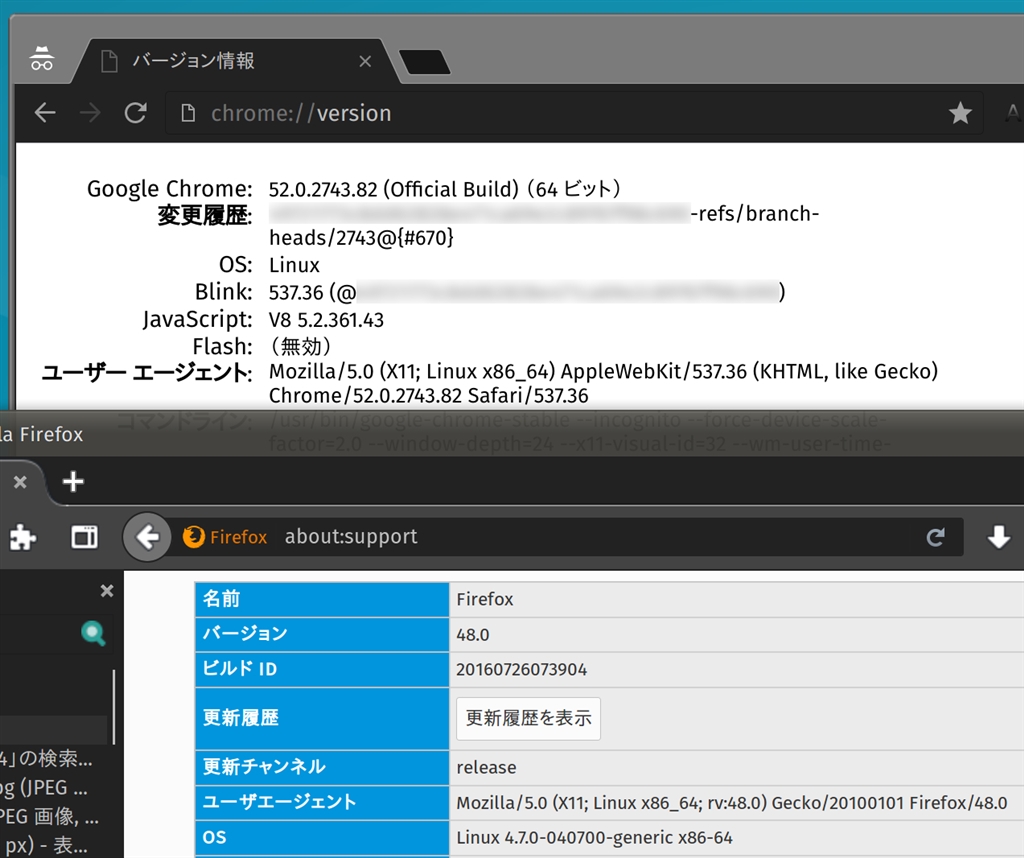
Task: Toggle the Firefox sidebar button
Action: point(84,537)
